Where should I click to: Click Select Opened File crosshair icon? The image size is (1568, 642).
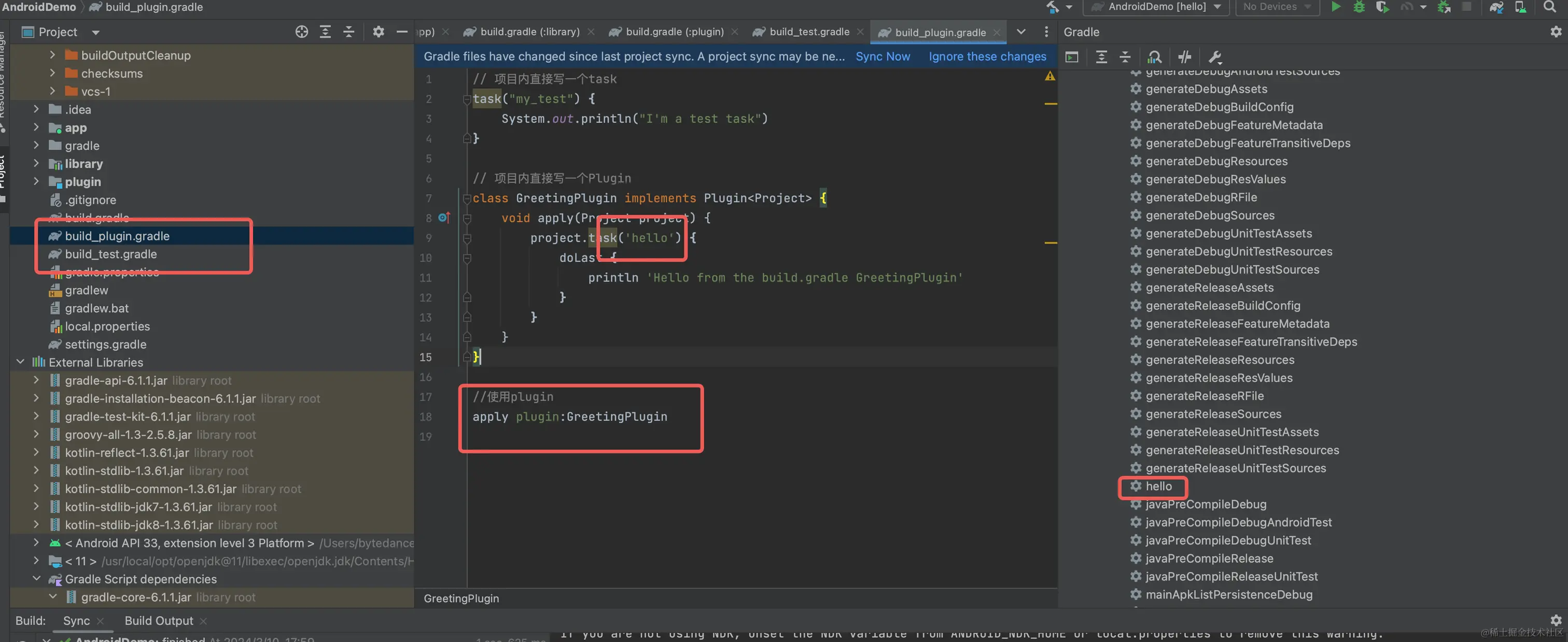coord(301,32)
